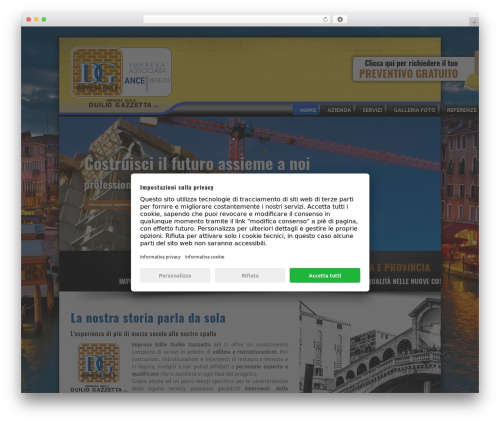Click the browser address bar
500x423 pixels.
coord(232,19)
